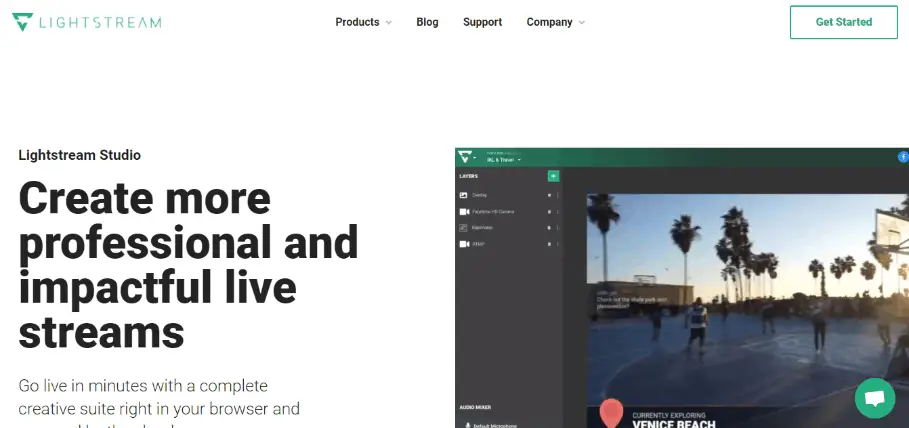Click the Venice Beach stream preview
This screenshot has height=428, width=909.
[x=748, y=311]
